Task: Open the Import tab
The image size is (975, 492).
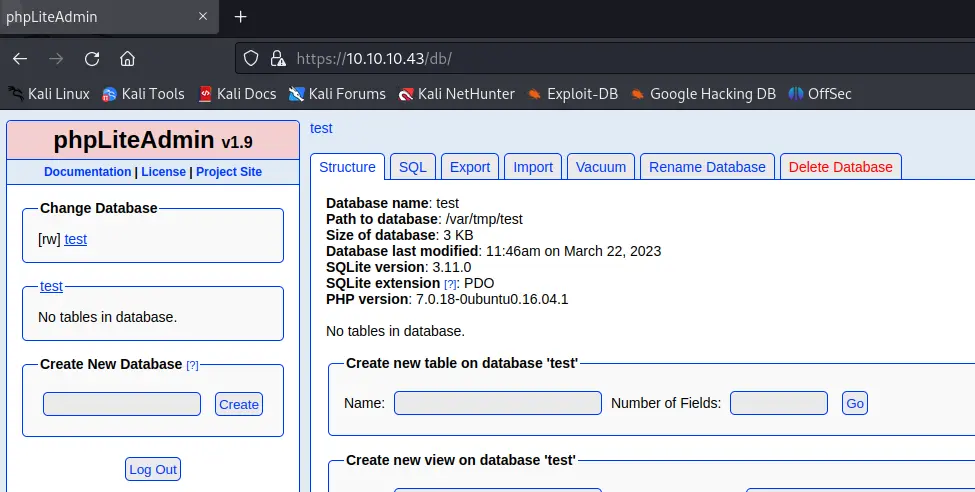Action: (533, 167)
